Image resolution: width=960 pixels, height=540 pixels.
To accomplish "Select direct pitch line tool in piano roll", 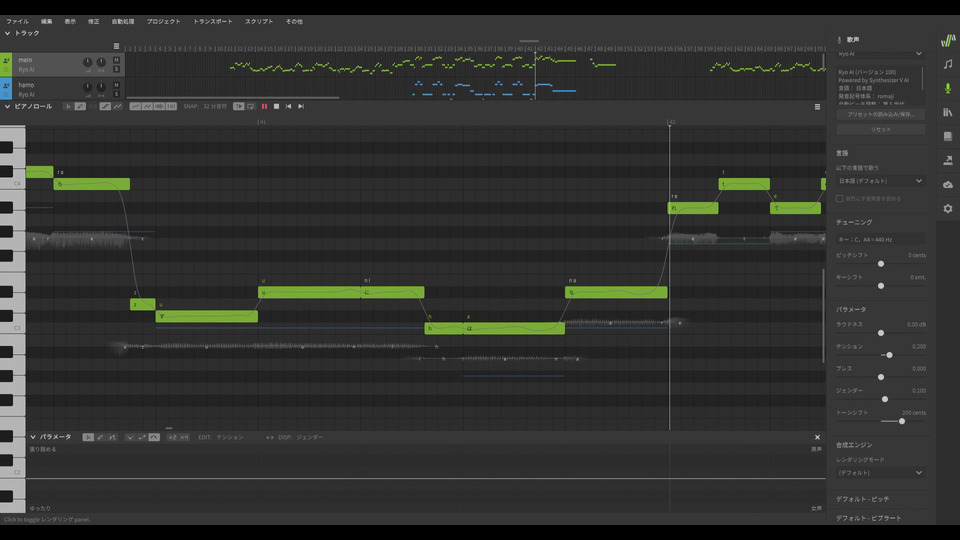I will [x=105, y=107].
